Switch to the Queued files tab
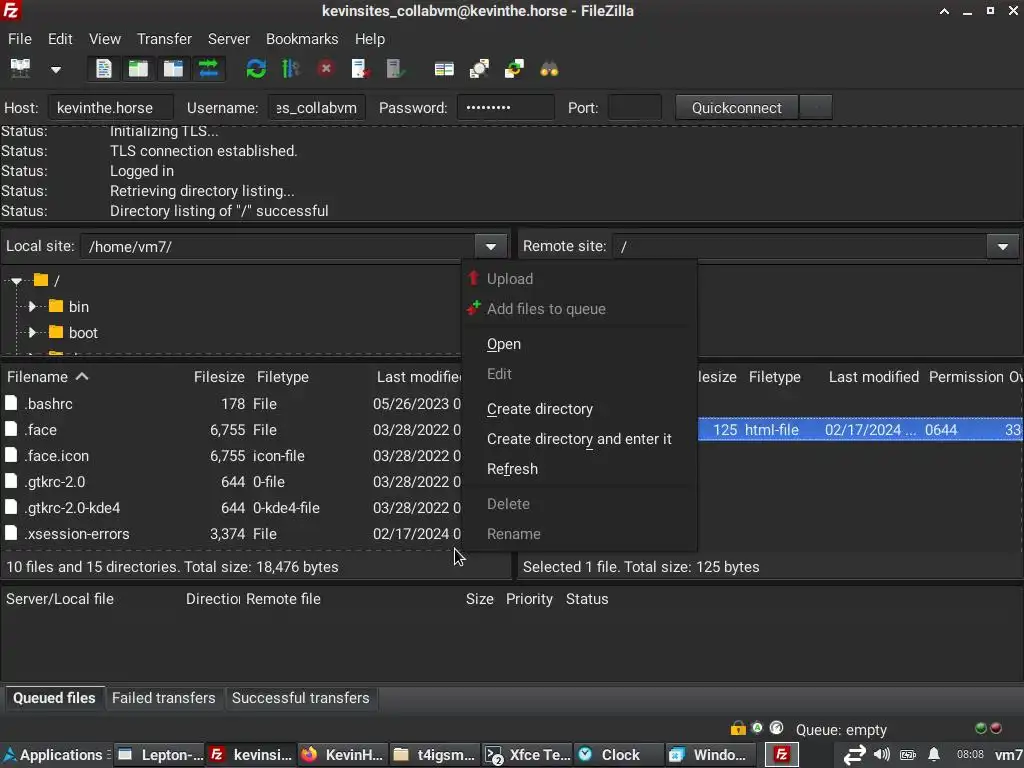 pos(54,697)
